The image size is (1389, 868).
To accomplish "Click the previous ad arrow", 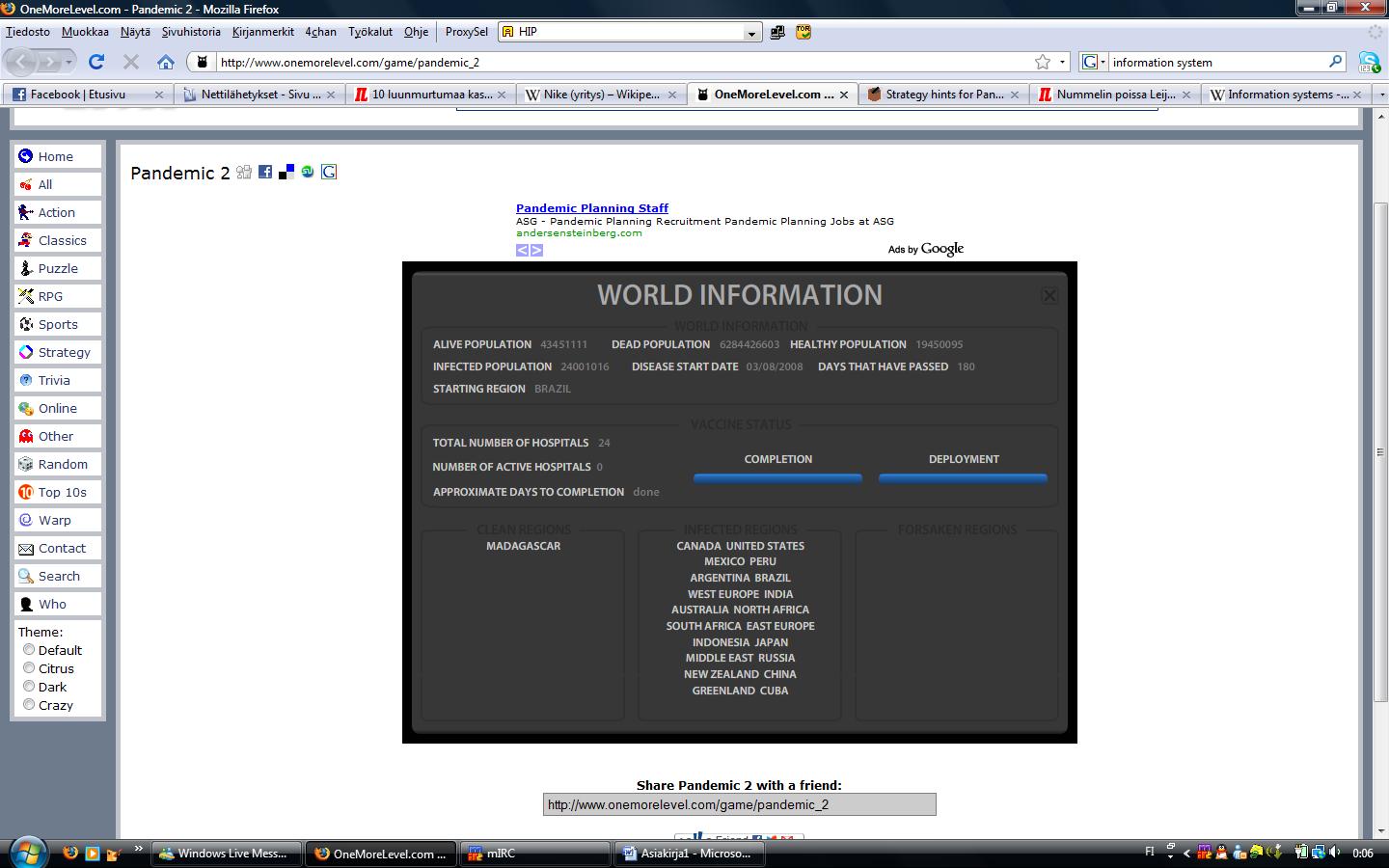I will tap(522, 250).
